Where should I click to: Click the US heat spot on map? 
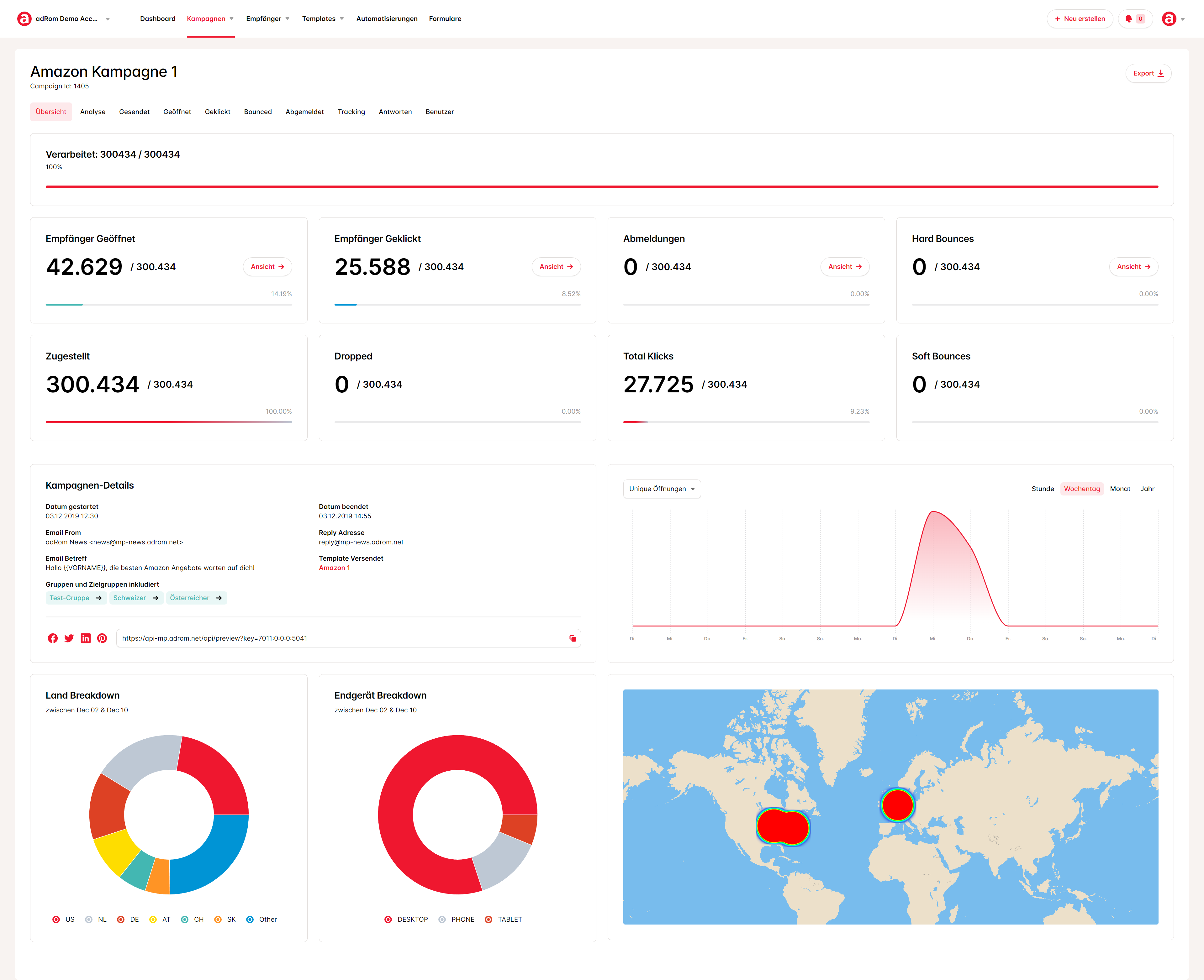(x=783, y=826)
